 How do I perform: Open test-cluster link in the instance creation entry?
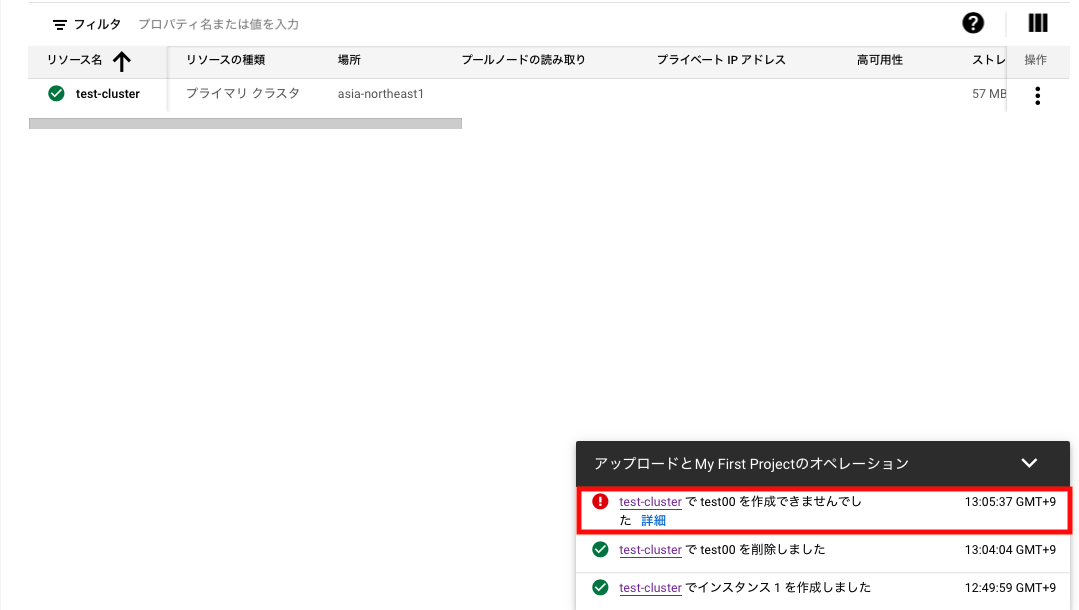(650, 587)
